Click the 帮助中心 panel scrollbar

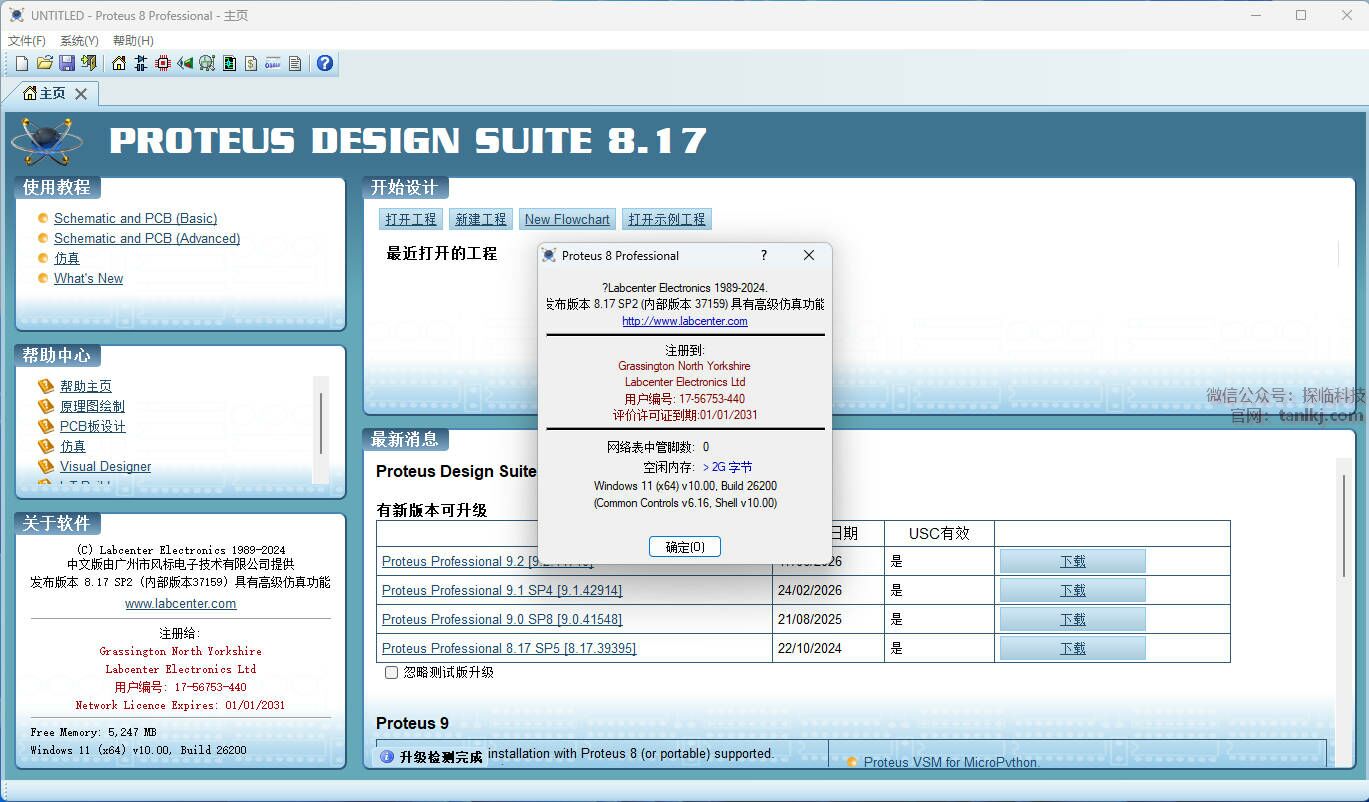pos(321,430)
